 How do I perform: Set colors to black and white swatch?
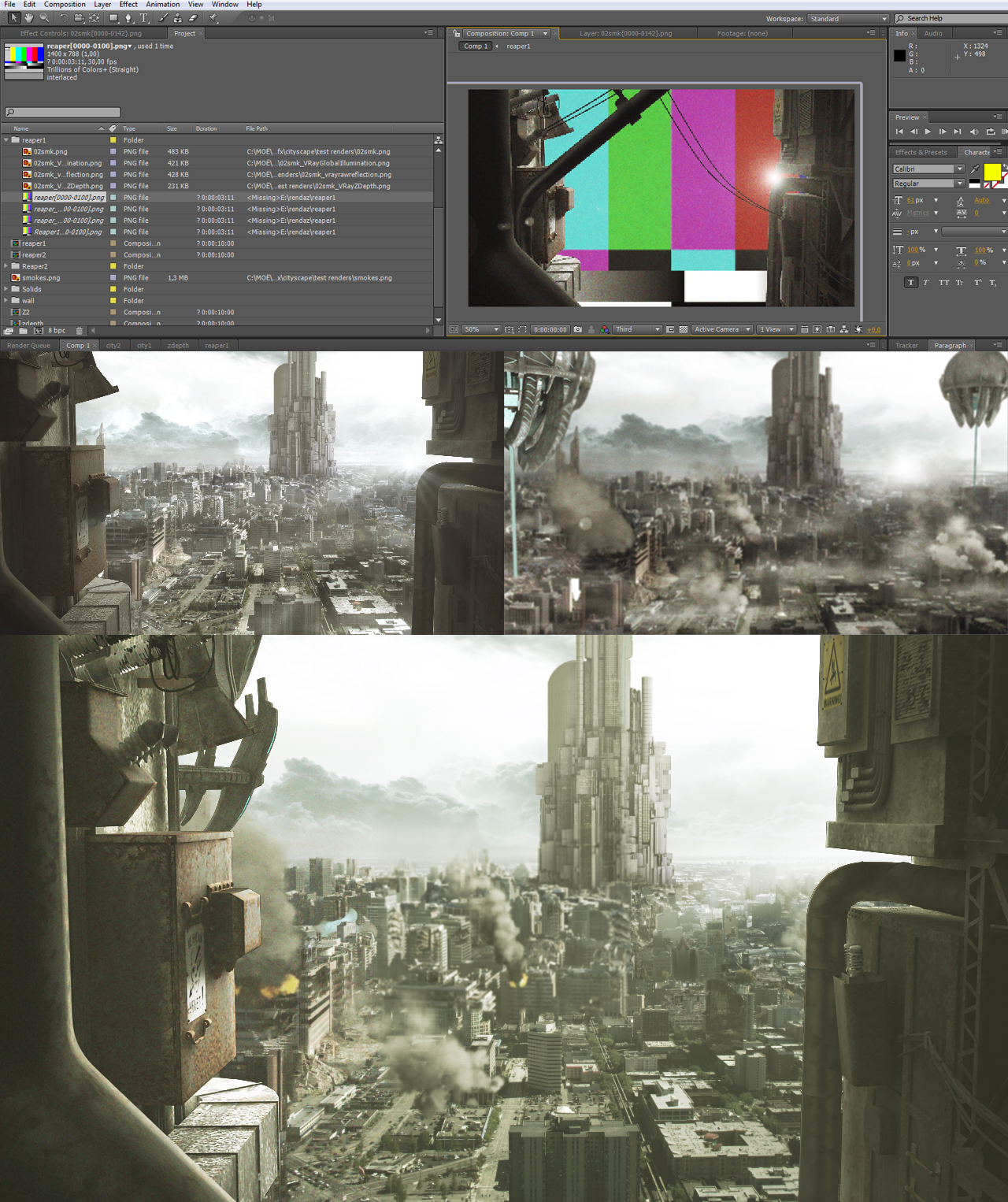coord(975,184)
